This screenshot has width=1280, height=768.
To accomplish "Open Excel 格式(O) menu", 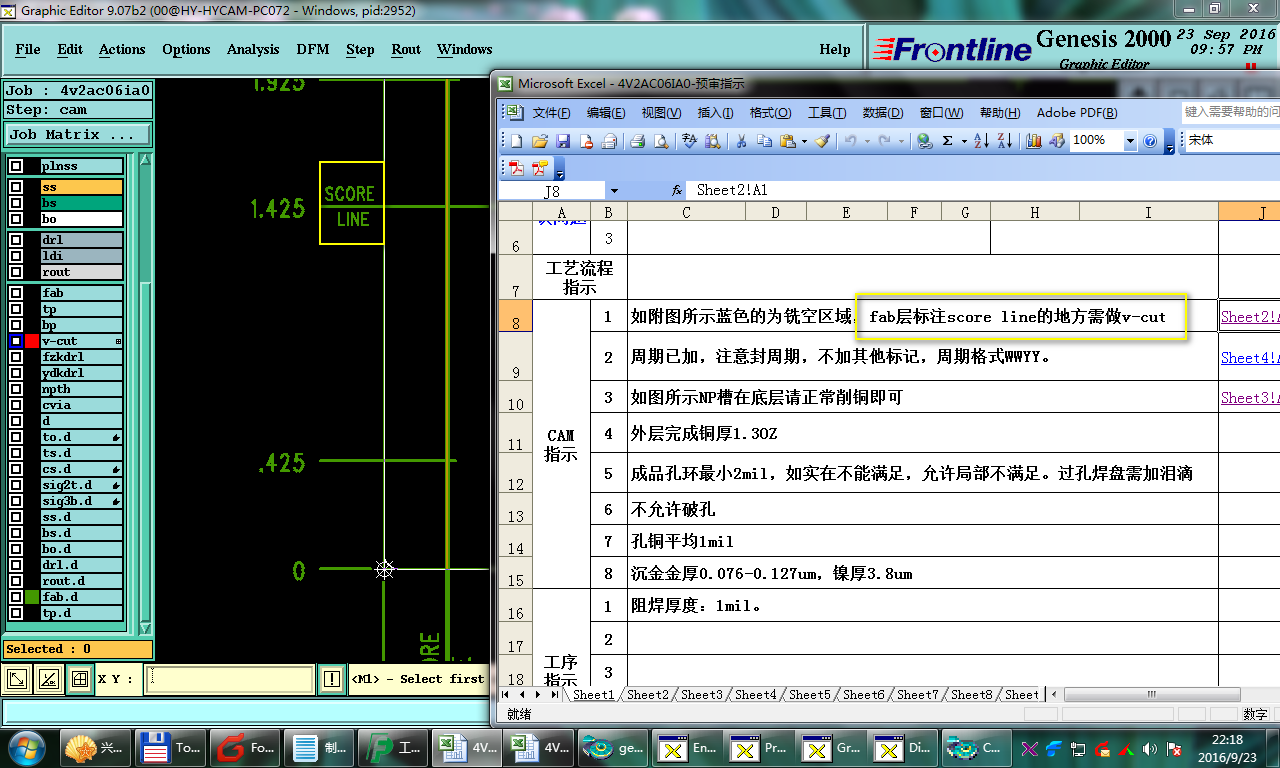I will [x=770, y=113].
